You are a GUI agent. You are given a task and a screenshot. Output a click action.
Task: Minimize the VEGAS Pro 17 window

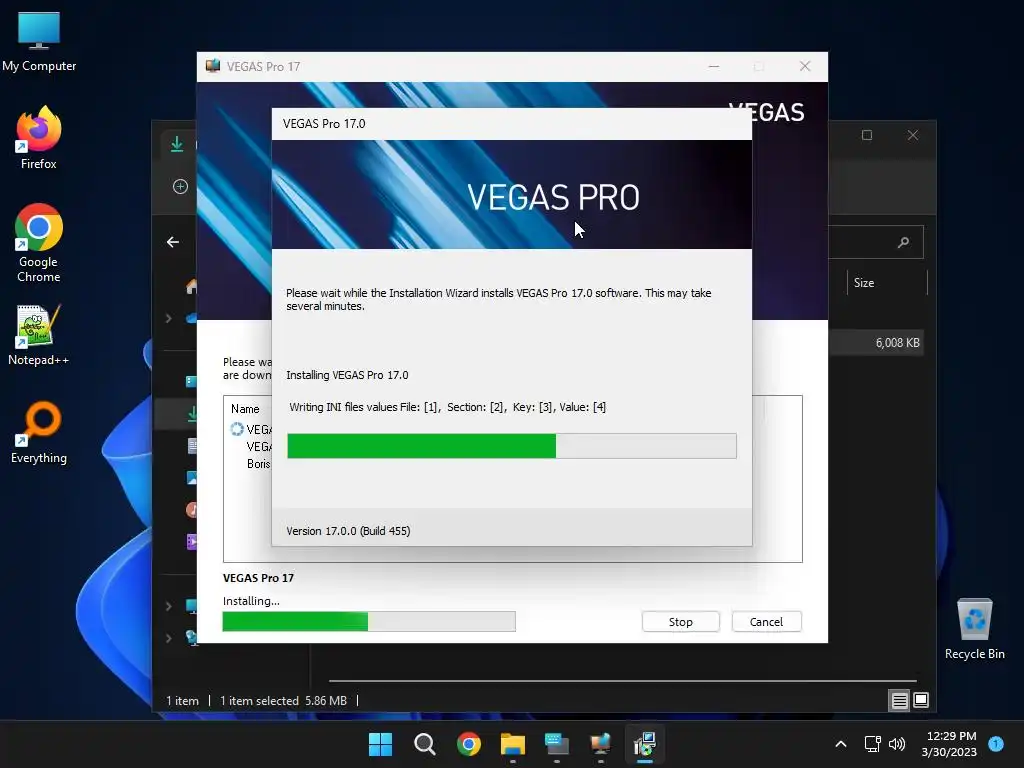click(714, 66)
